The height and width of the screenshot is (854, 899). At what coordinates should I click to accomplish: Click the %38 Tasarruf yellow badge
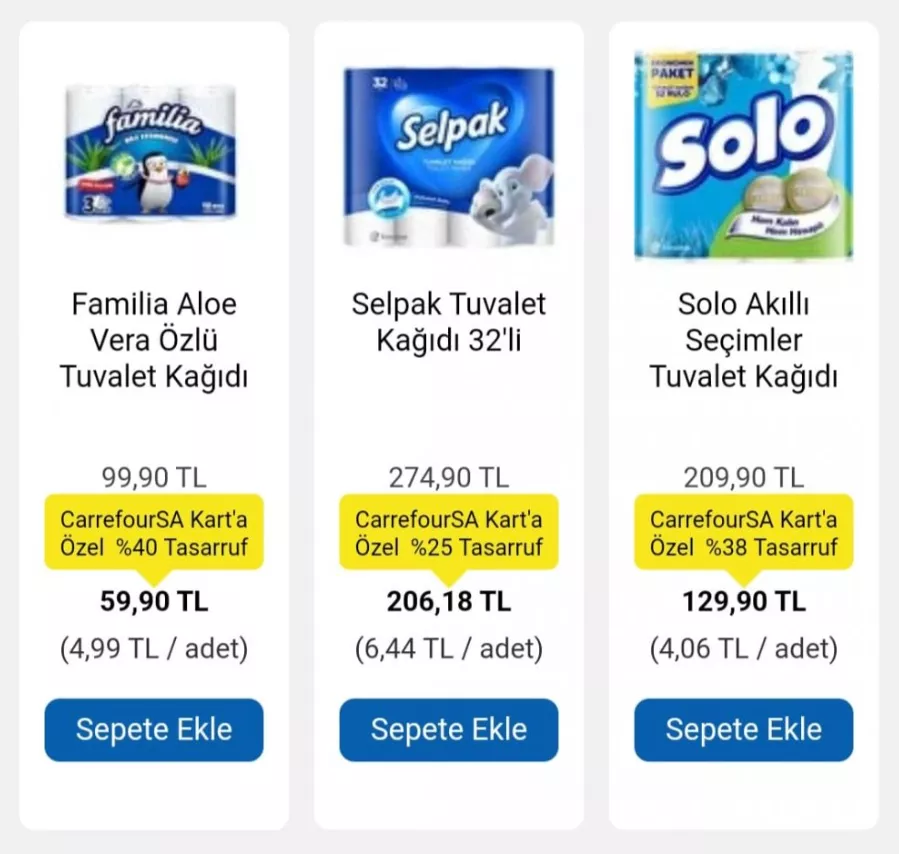click(x=743, y=533)
